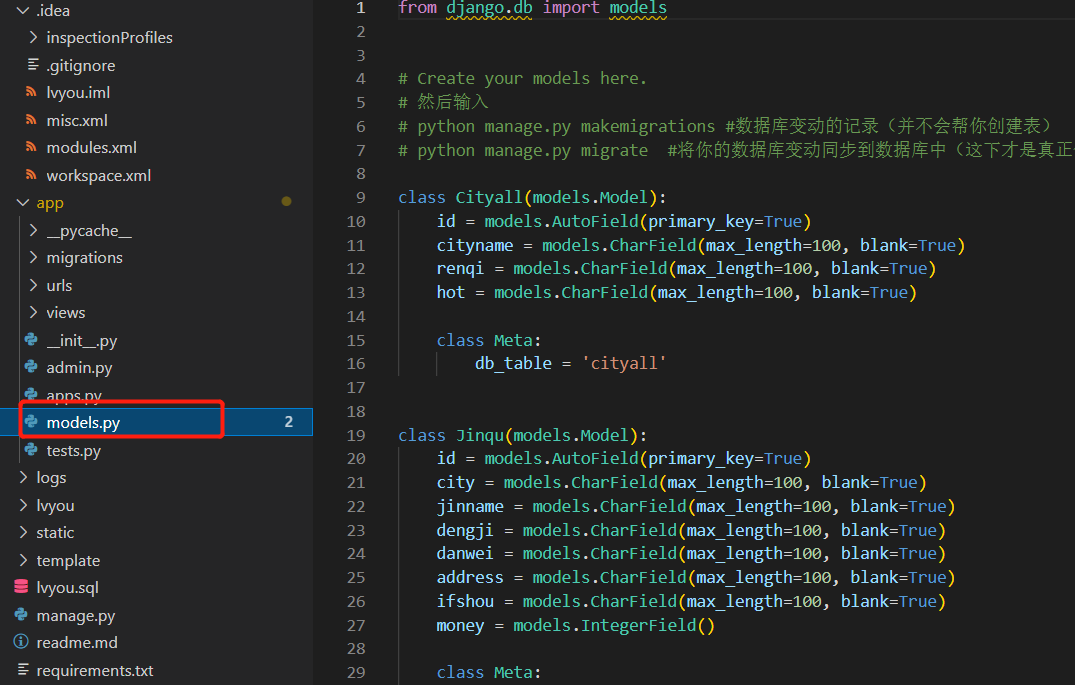Open the .gitignore file

click(81, 66)
